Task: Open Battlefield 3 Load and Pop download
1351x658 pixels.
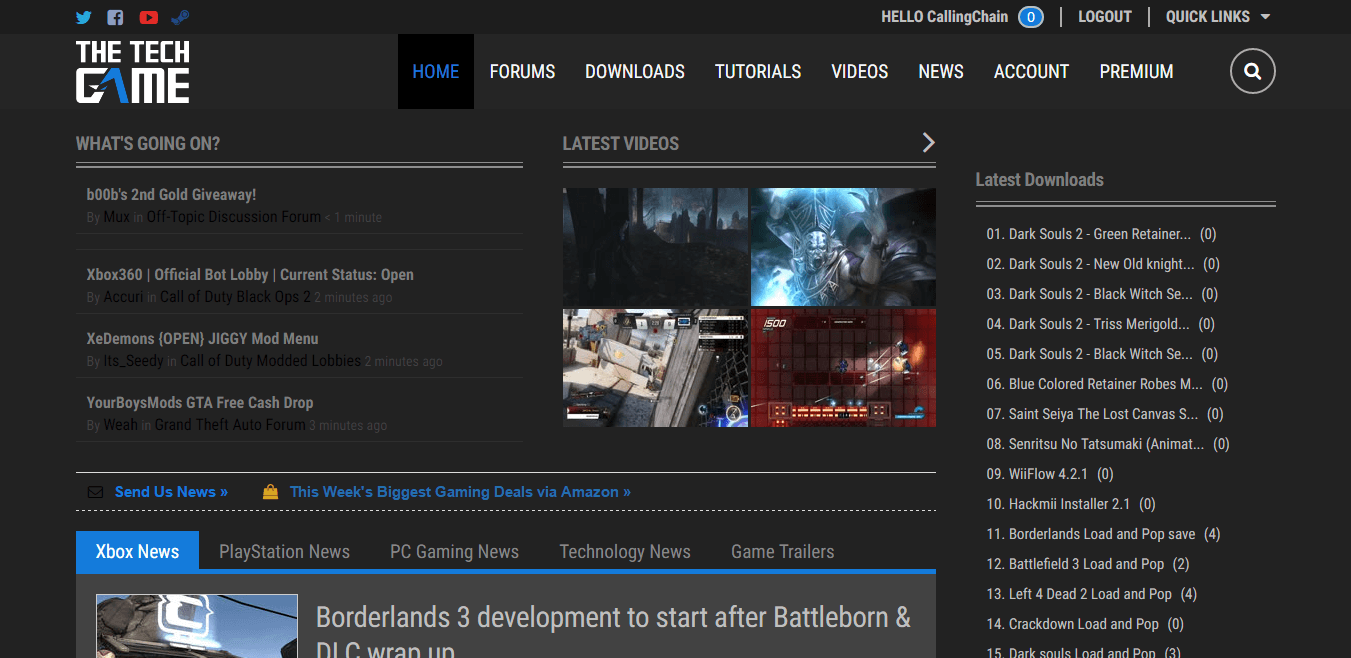Action: click(x=1087, y=564)
